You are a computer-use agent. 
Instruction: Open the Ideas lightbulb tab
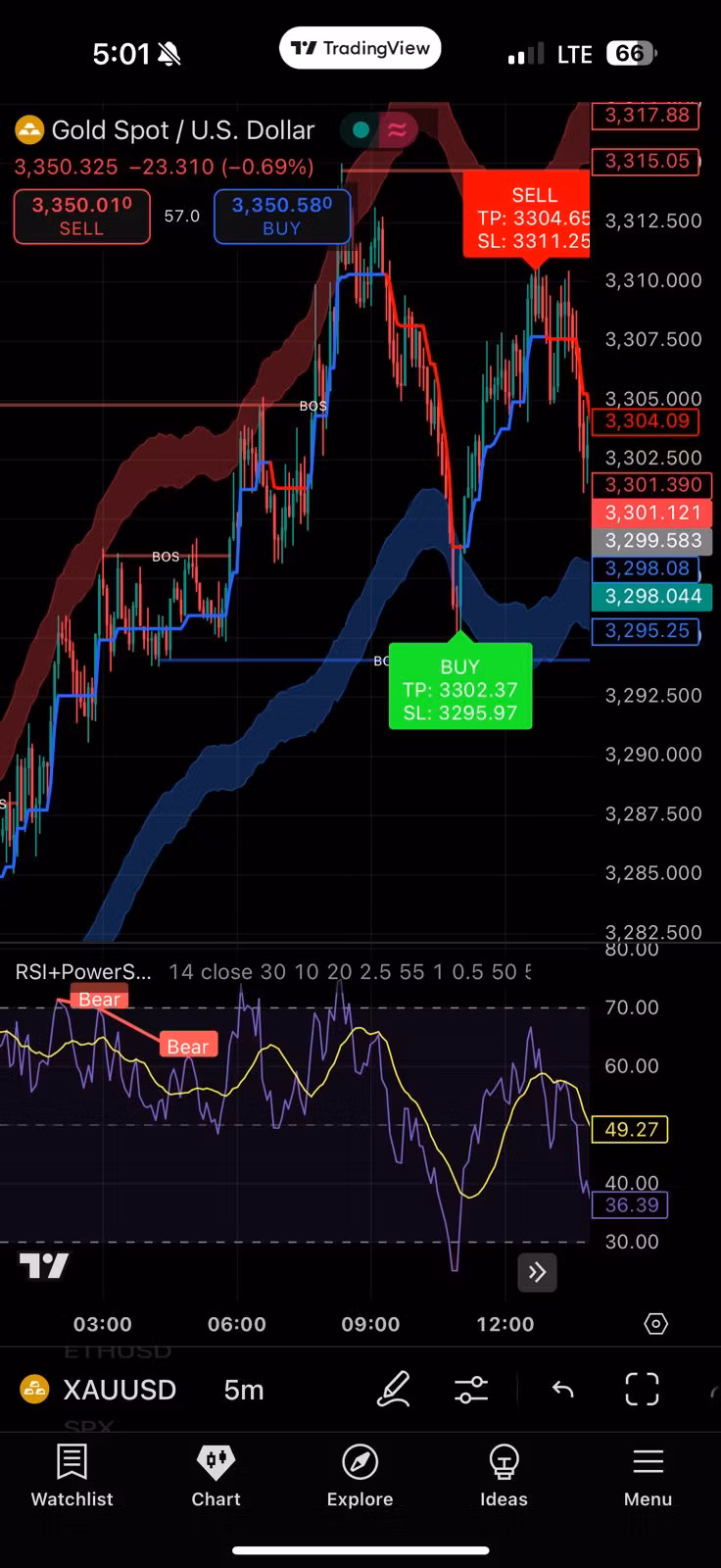click(x=504, y=1475)
